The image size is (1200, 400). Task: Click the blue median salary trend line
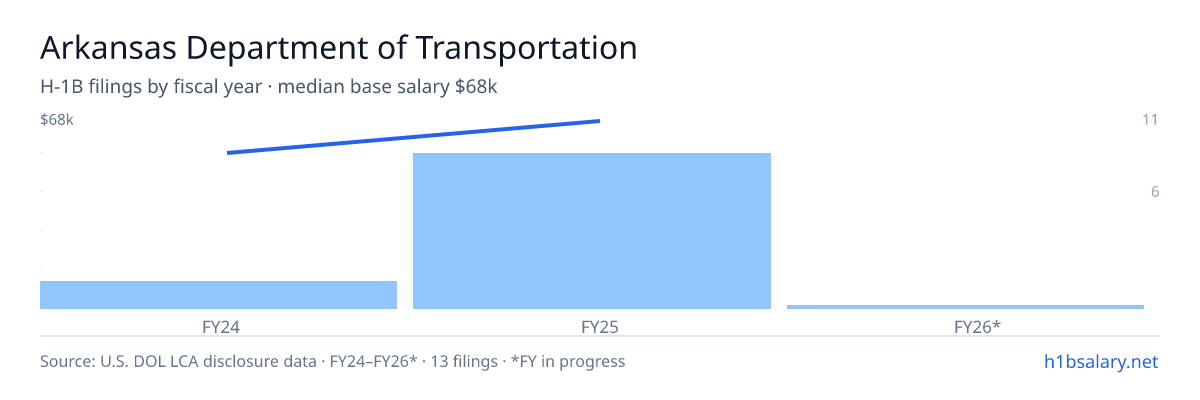[x=413, y=137]
